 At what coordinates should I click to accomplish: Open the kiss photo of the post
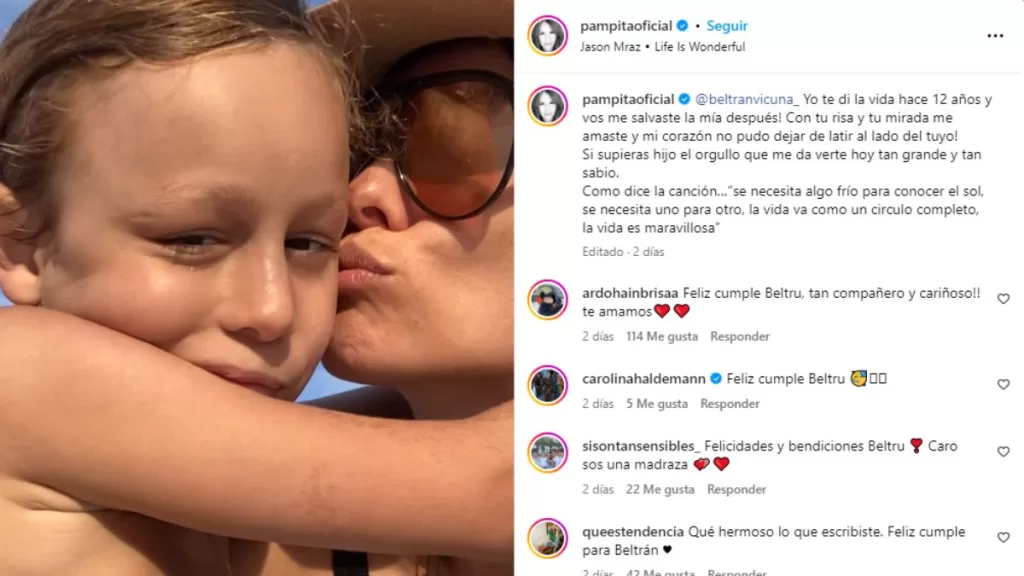[x=257, y=288]
